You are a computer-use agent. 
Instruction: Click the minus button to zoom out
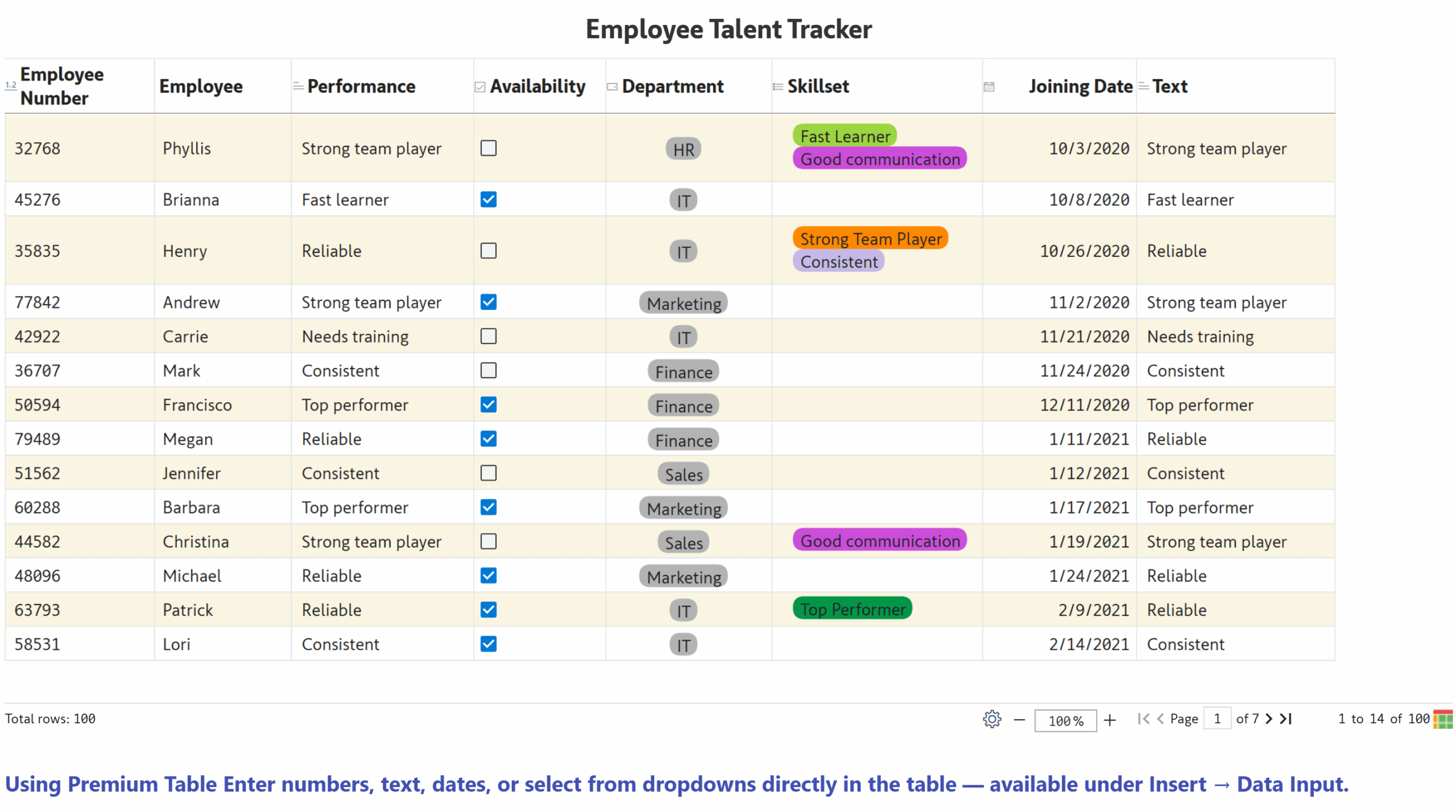pos(1020,720)
